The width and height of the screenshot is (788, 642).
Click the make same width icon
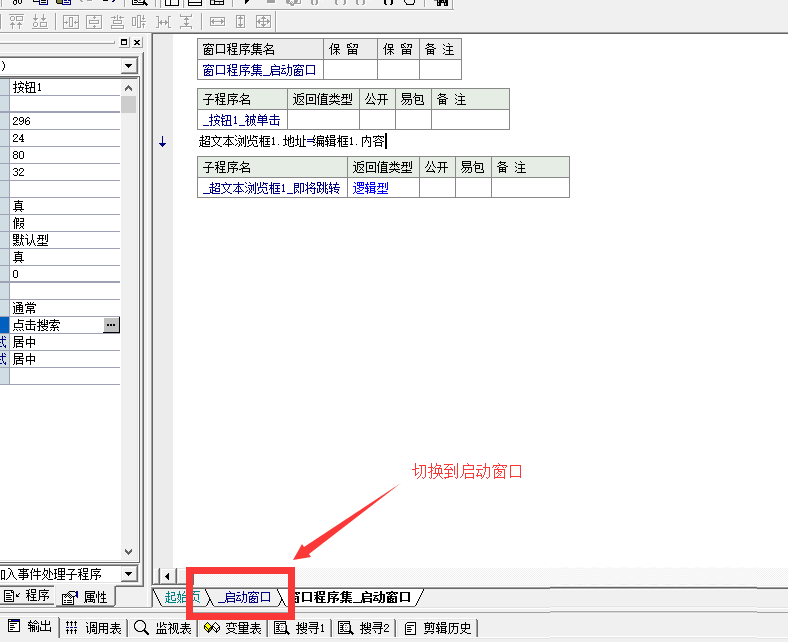(x=217, y=22)
